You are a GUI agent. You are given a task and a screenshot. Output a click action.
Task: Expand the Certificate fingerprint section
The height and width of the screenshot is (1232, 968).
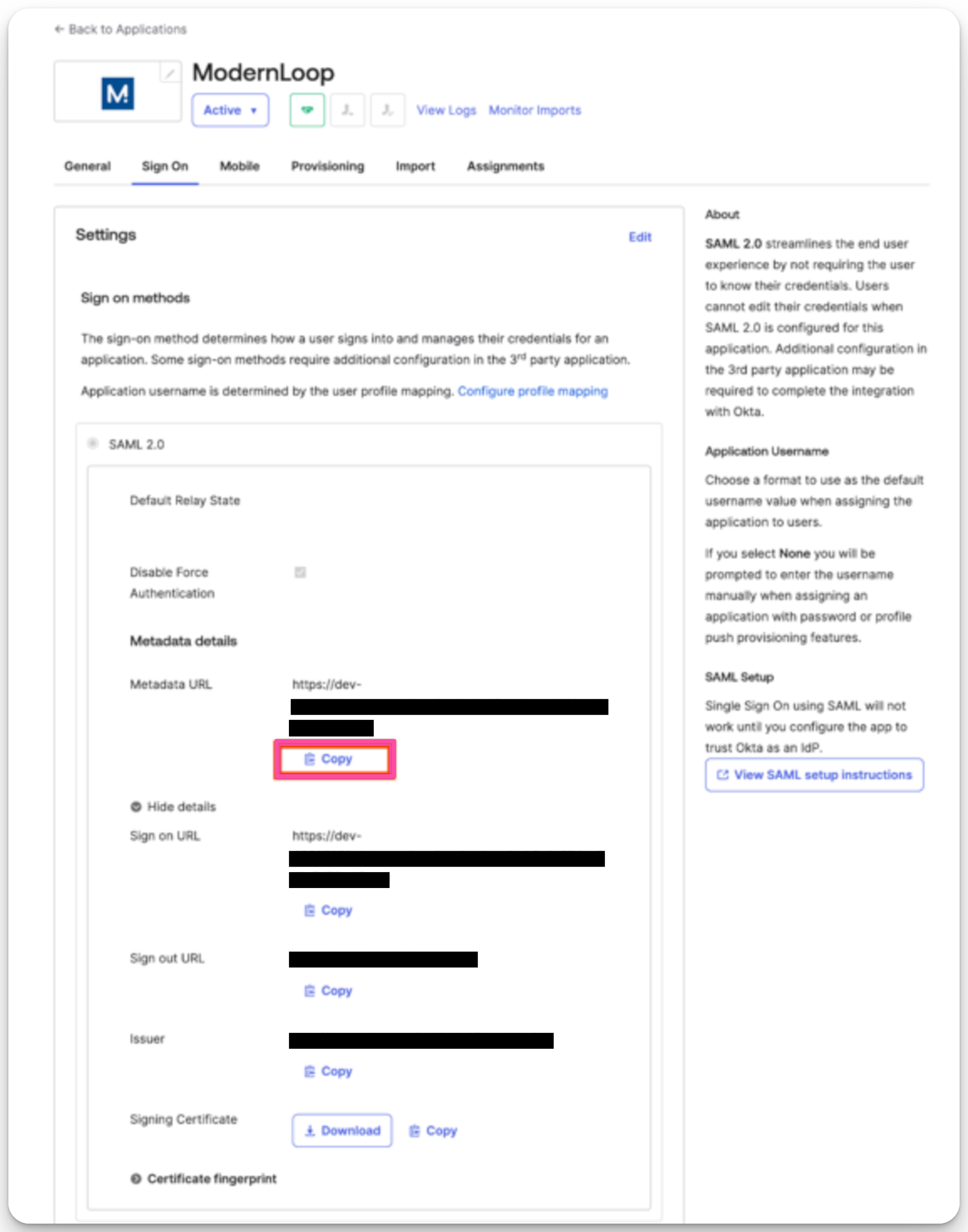pos(204,1179)
